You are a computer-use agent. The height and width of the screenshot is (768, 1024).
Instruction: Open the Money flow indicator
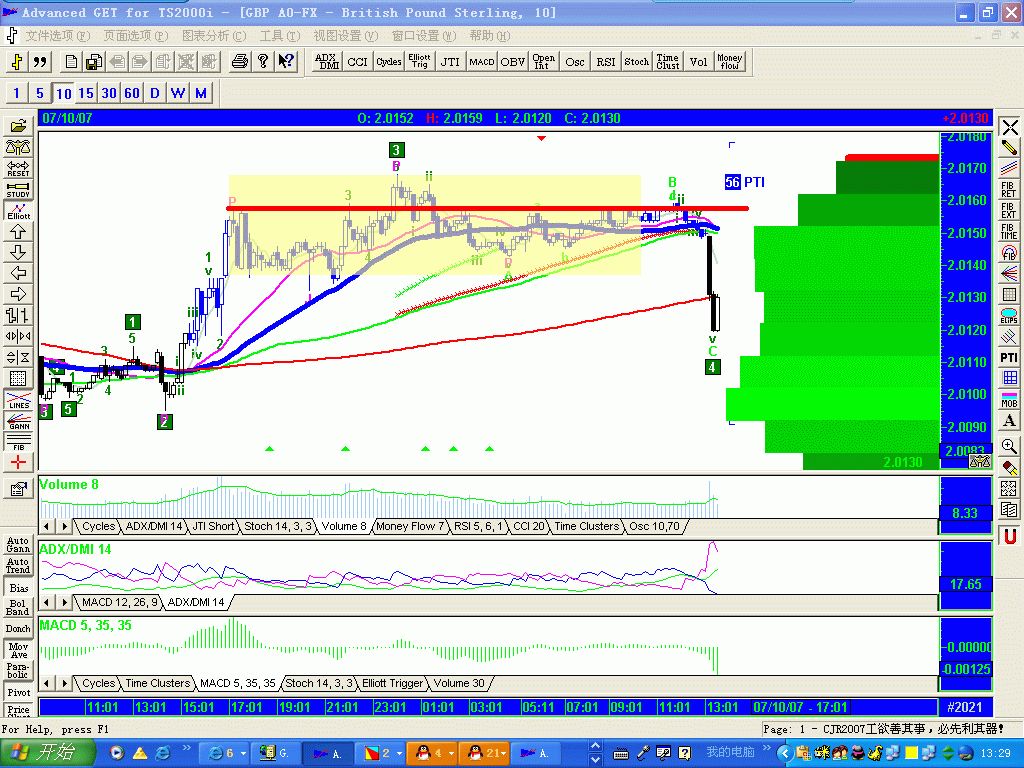729,61
